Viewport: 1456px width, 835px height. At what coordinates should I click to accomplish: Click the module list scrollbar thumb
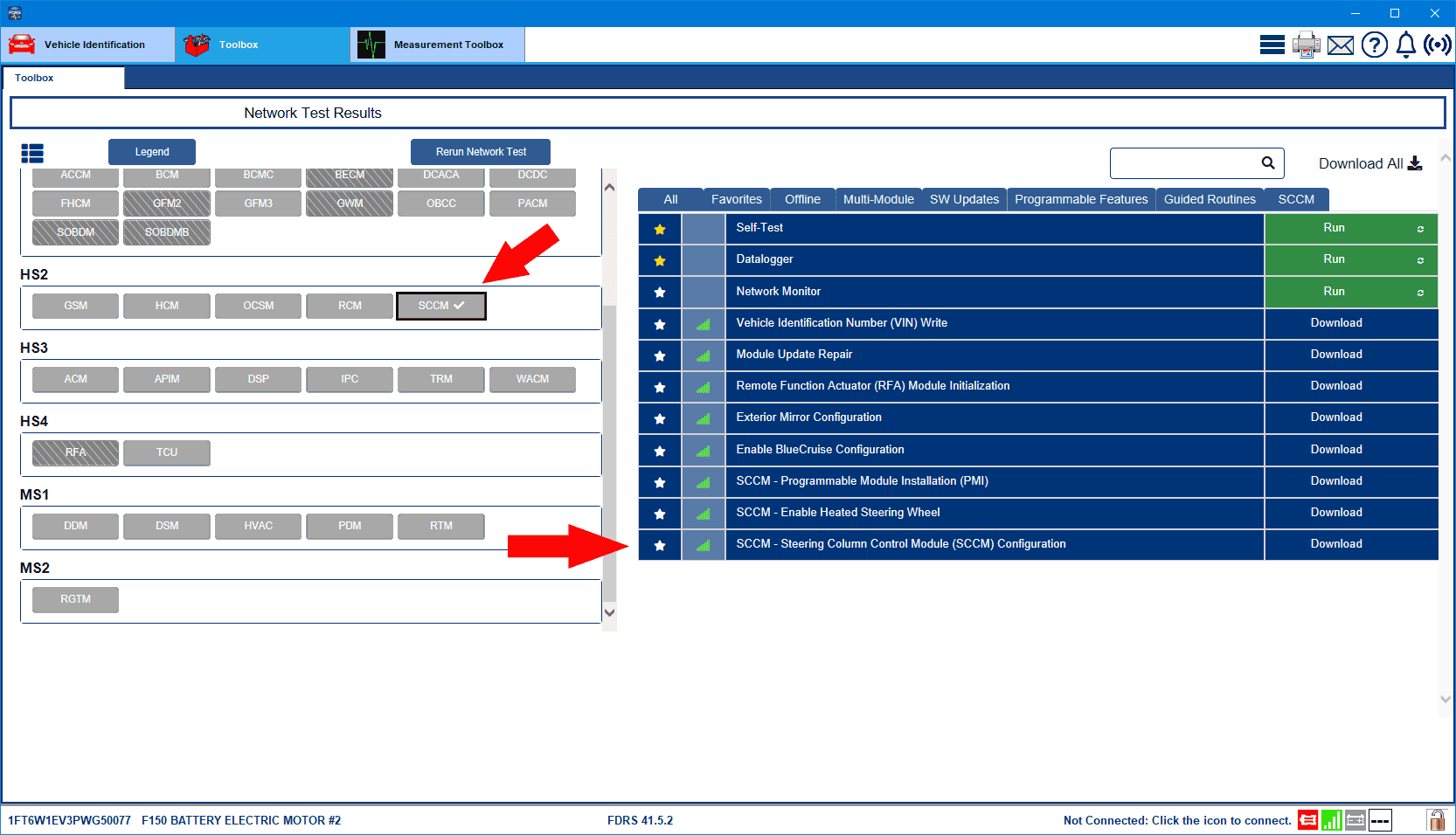tap(609, 454)
